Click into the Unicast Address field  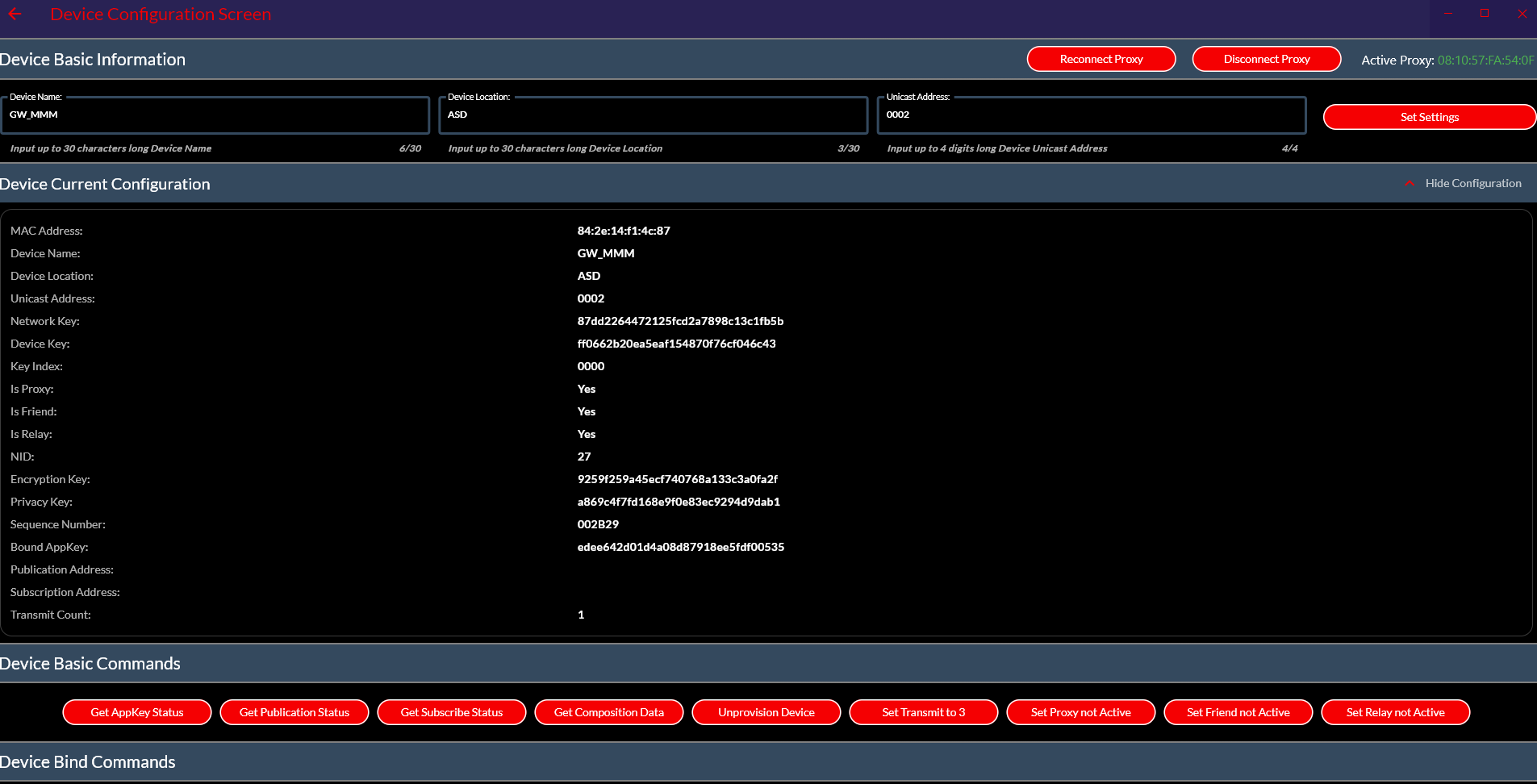pyautogui.click(x=1091, y=115)
